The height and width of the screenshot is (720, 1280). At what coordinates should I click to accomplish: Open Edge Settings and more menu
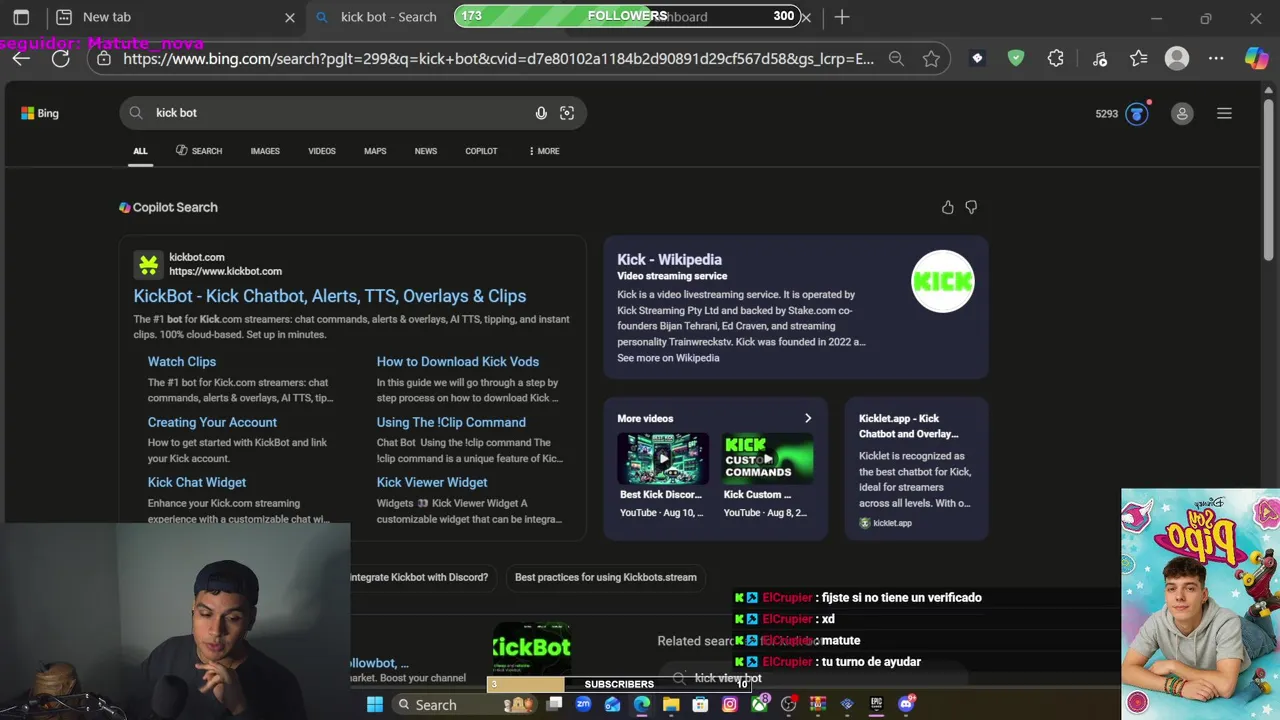pyautogui.click(x=1216, y=59)
